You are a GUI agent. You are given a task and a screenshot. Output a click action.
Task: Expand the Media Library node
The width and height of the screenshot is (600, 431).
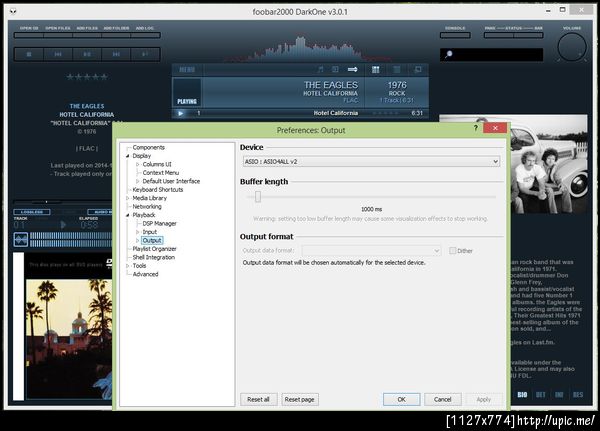click(x=128, y=198)
